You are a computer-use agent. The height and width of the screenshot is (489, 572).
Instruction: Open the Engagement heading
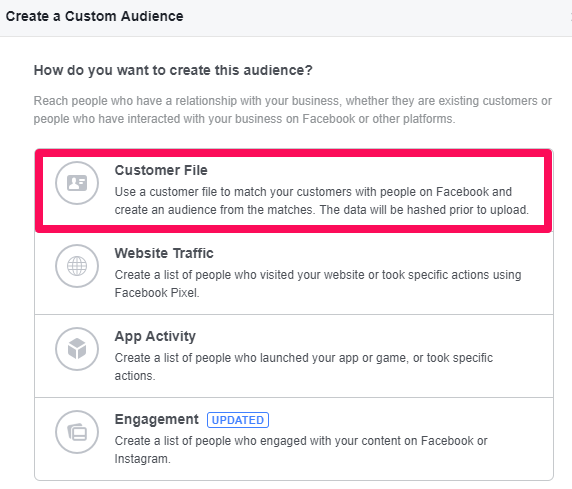[x=156, y=420]
